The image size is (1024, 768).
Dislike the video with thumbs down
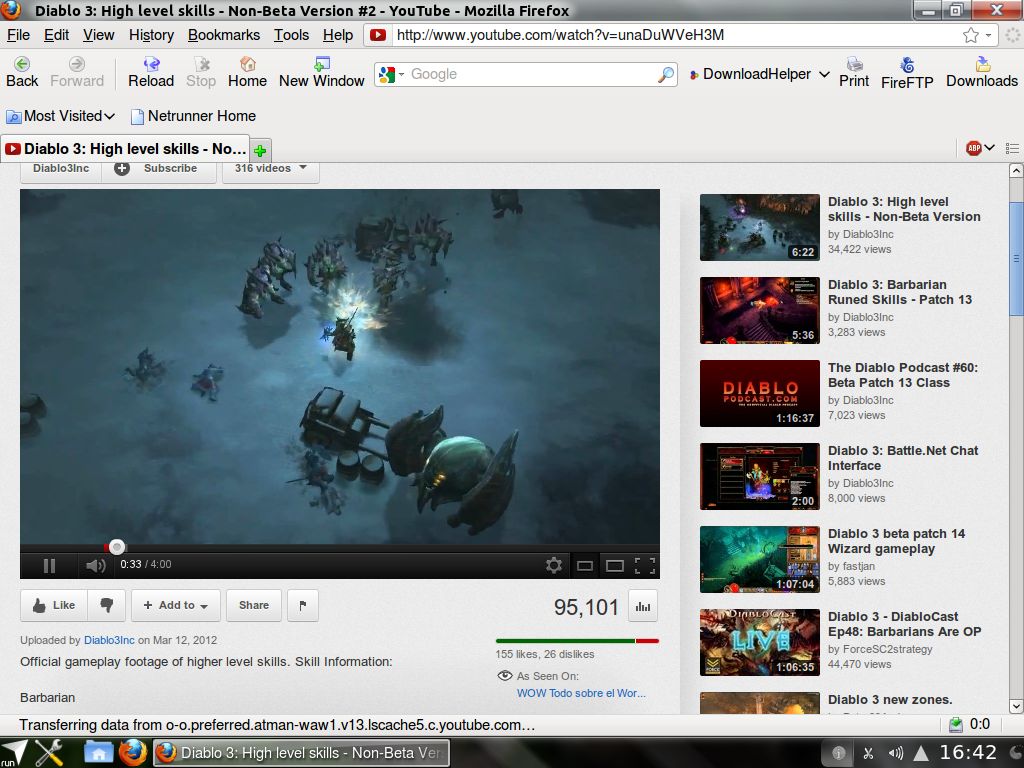click(x=107, y=605)
